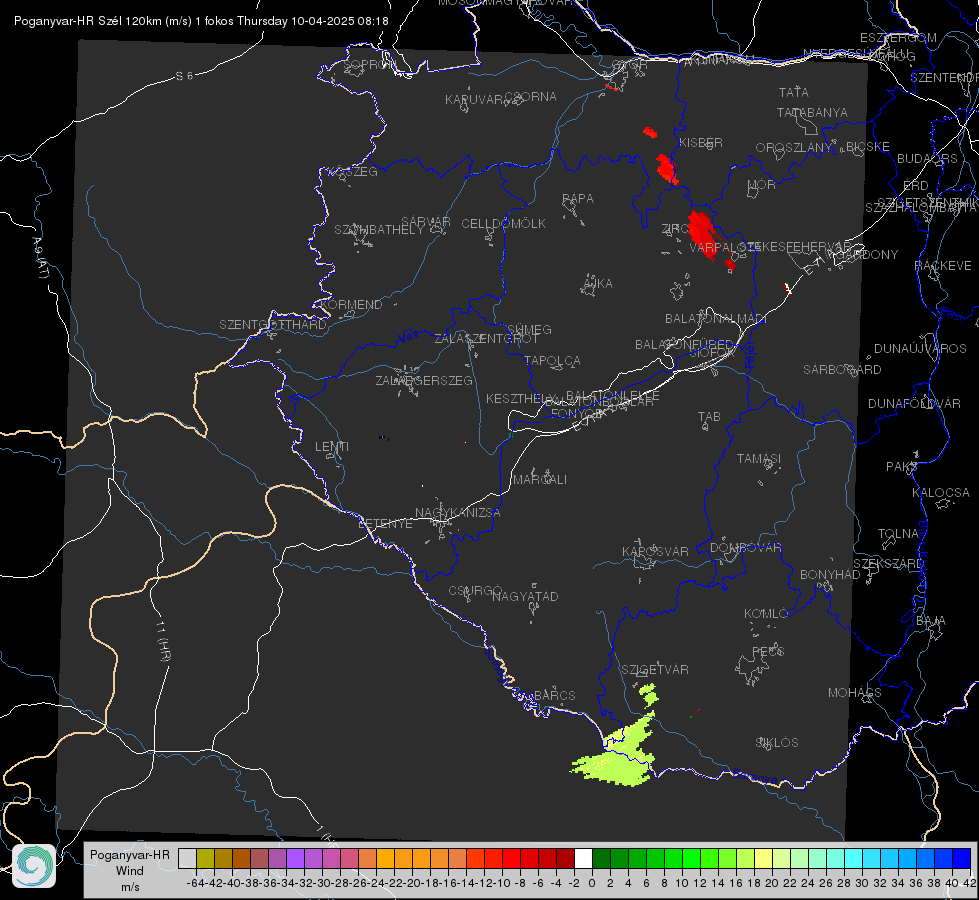Click the S 6 road label
The image size is (979, 900).
point(184,76)
